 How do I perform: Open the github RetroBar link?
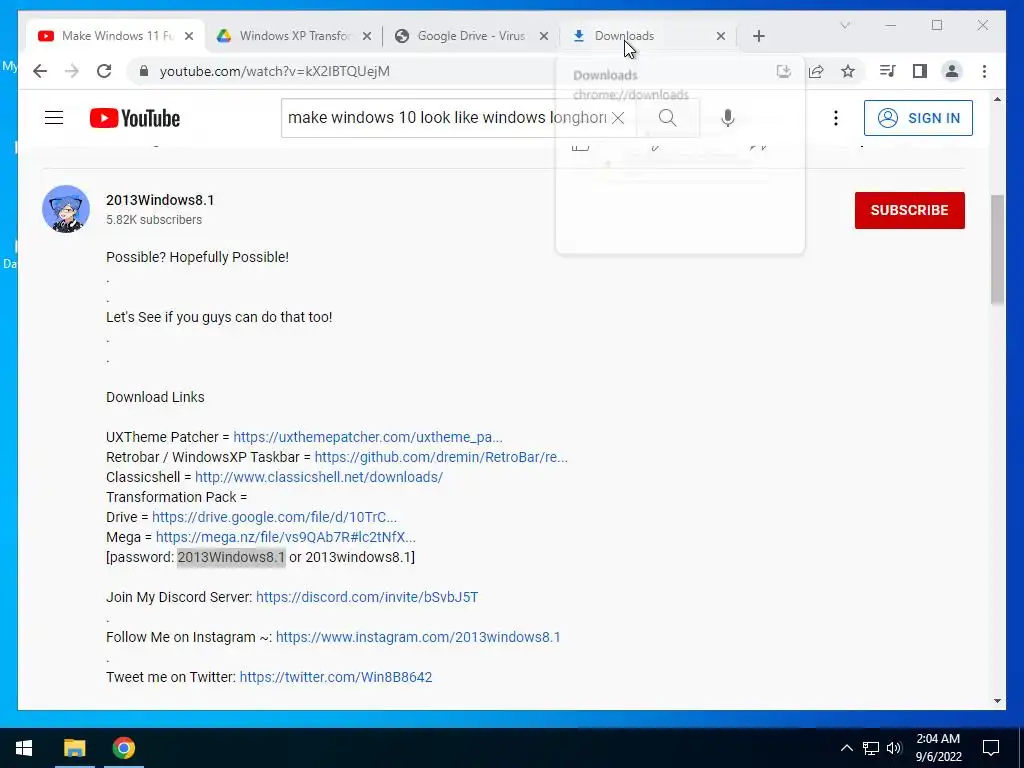(x=441, y=457)
